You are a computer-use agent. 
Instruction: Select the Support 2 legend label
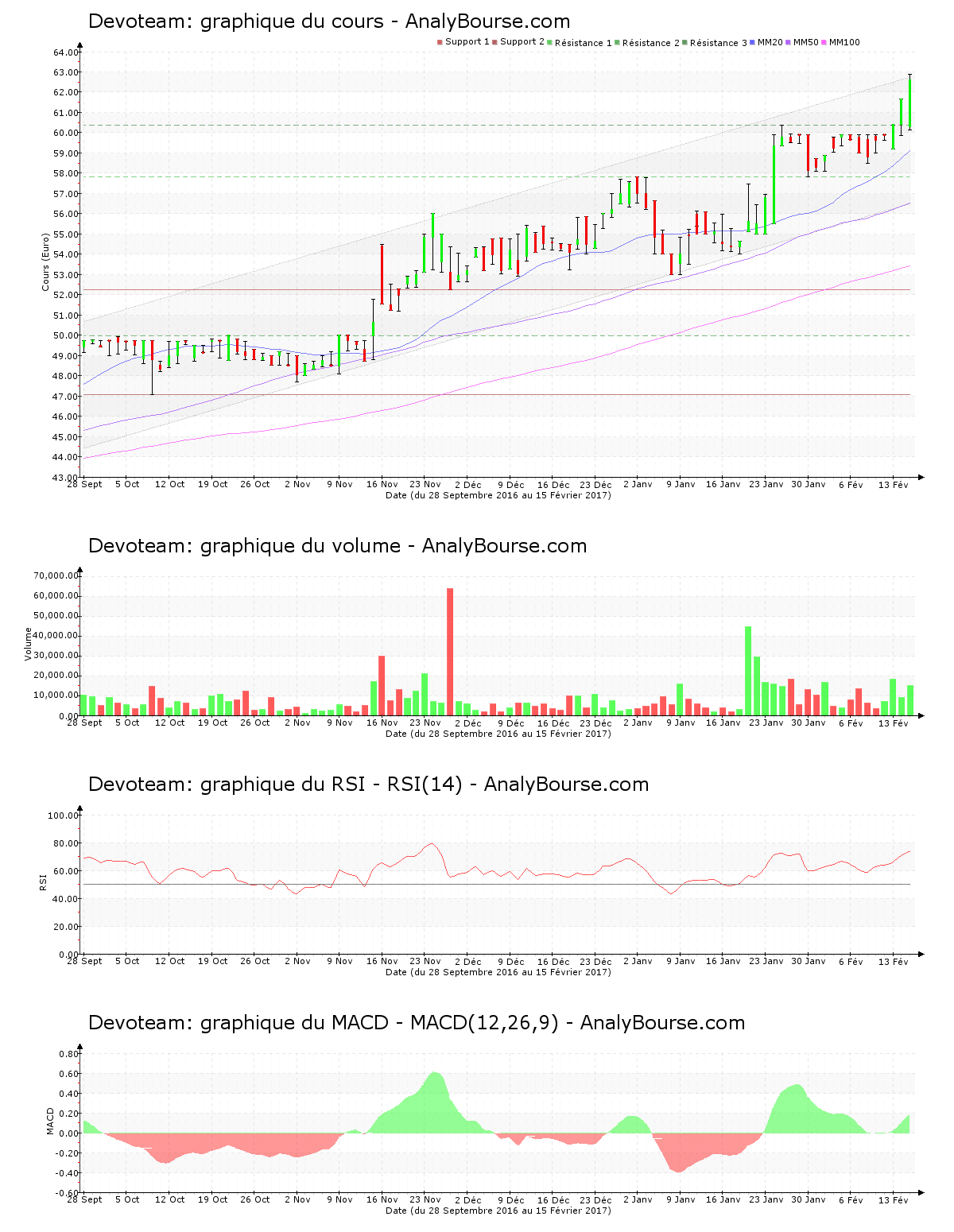pos(522,42)
